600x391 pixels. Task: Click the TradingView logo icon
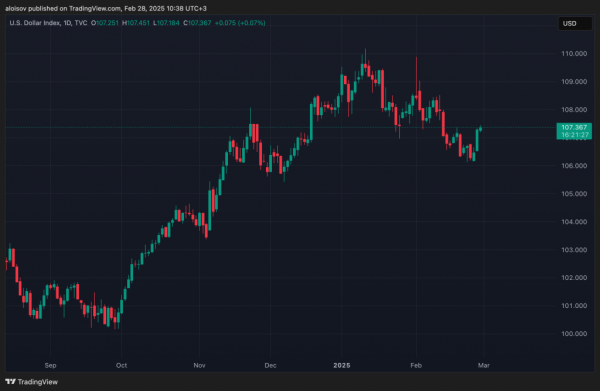point(10,381)
